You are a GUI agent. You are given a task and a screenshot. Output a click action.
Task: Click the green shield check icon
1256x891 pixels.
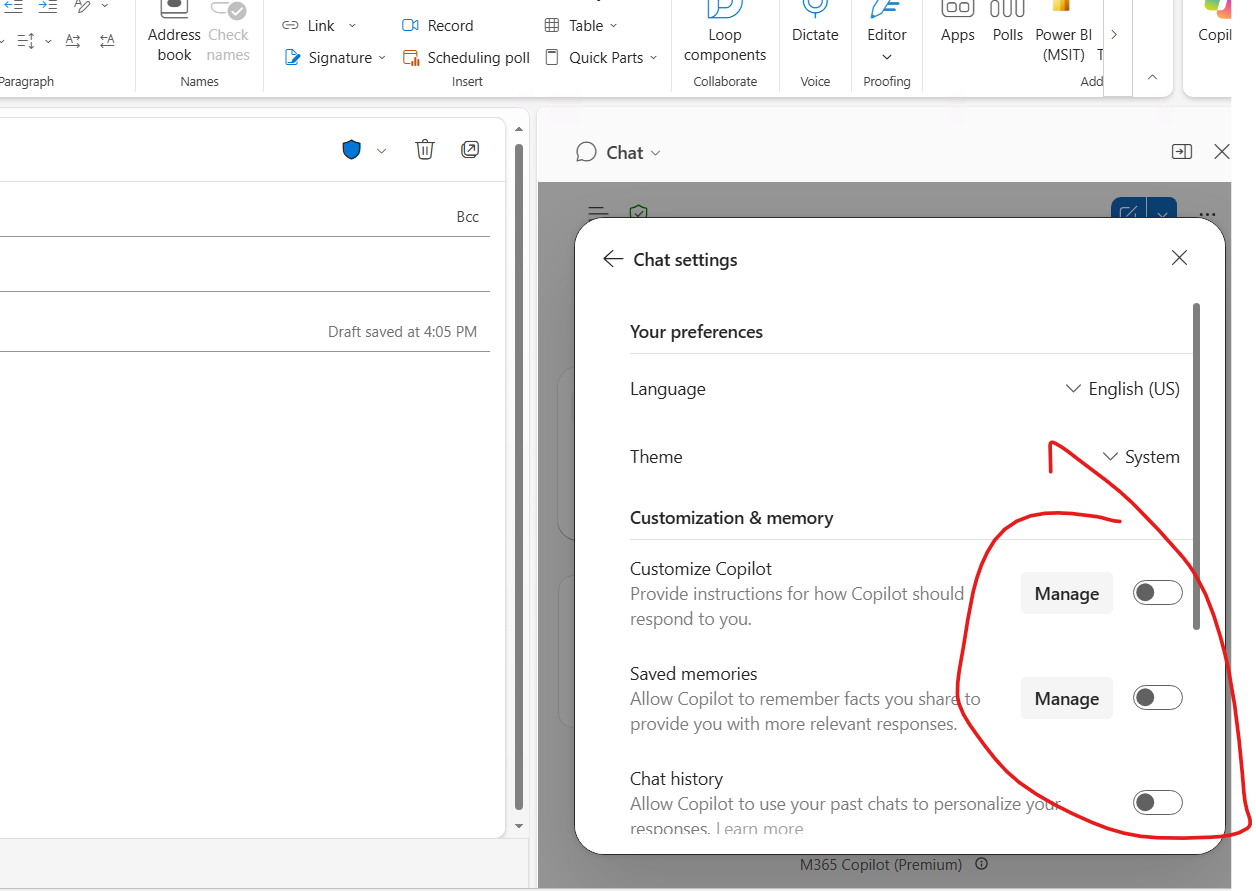click(x=638, y=212)
